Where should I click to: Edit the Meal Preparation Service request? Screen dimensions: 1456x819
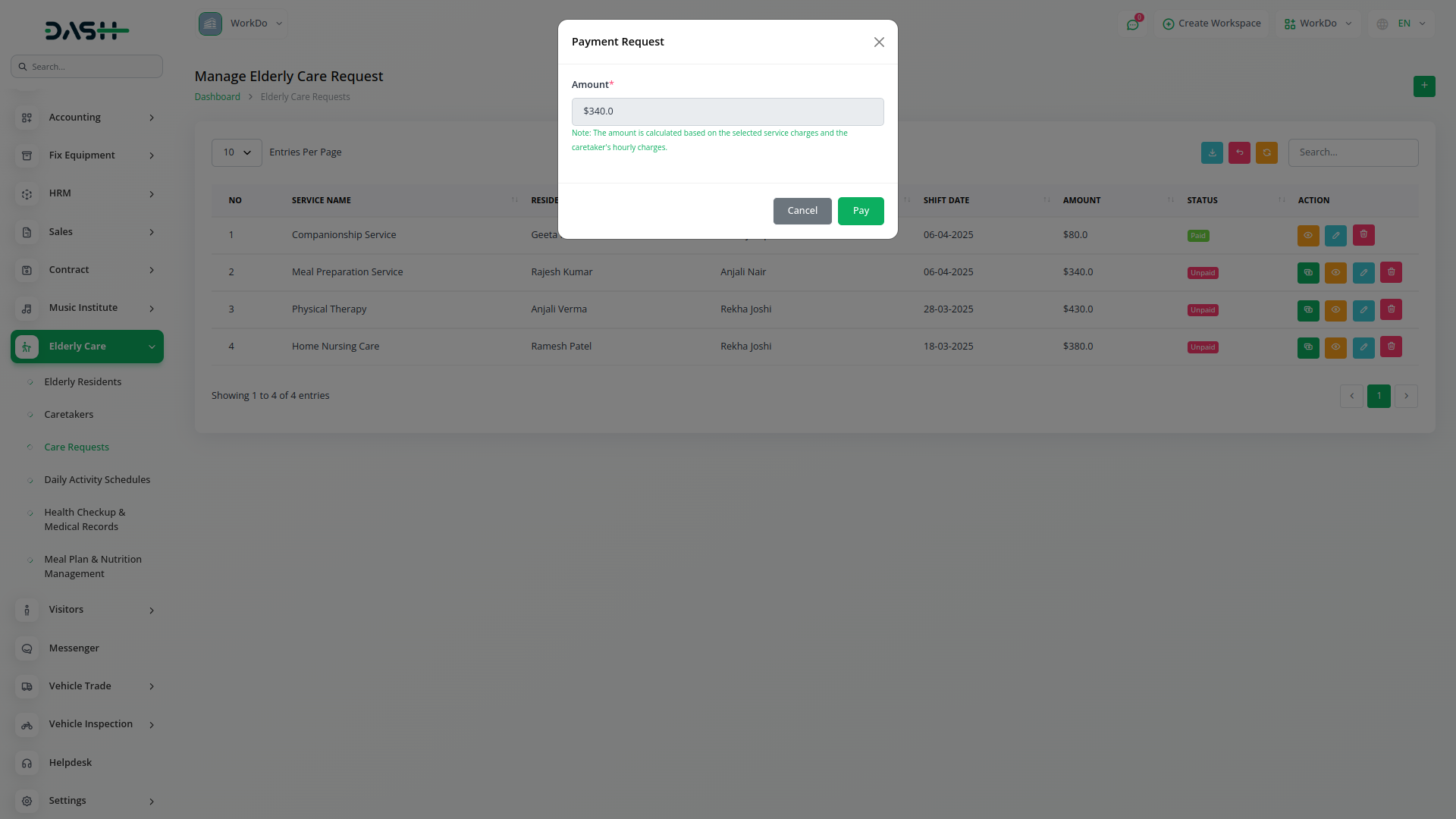pyautogui.click(x=1363, y=272)
